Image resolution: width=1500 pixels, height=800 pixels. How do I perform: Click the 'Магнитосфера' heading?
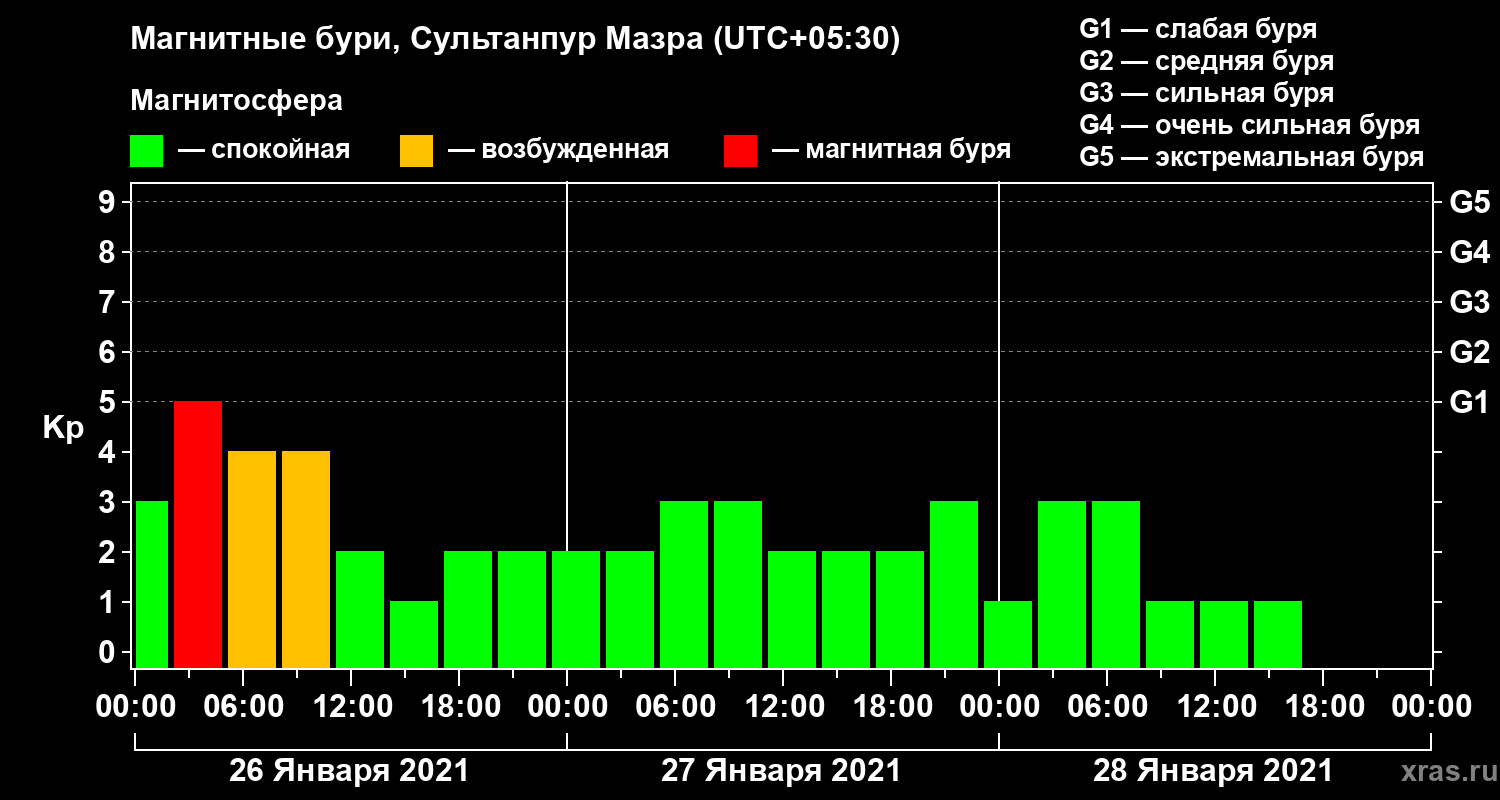pos(236,101)
